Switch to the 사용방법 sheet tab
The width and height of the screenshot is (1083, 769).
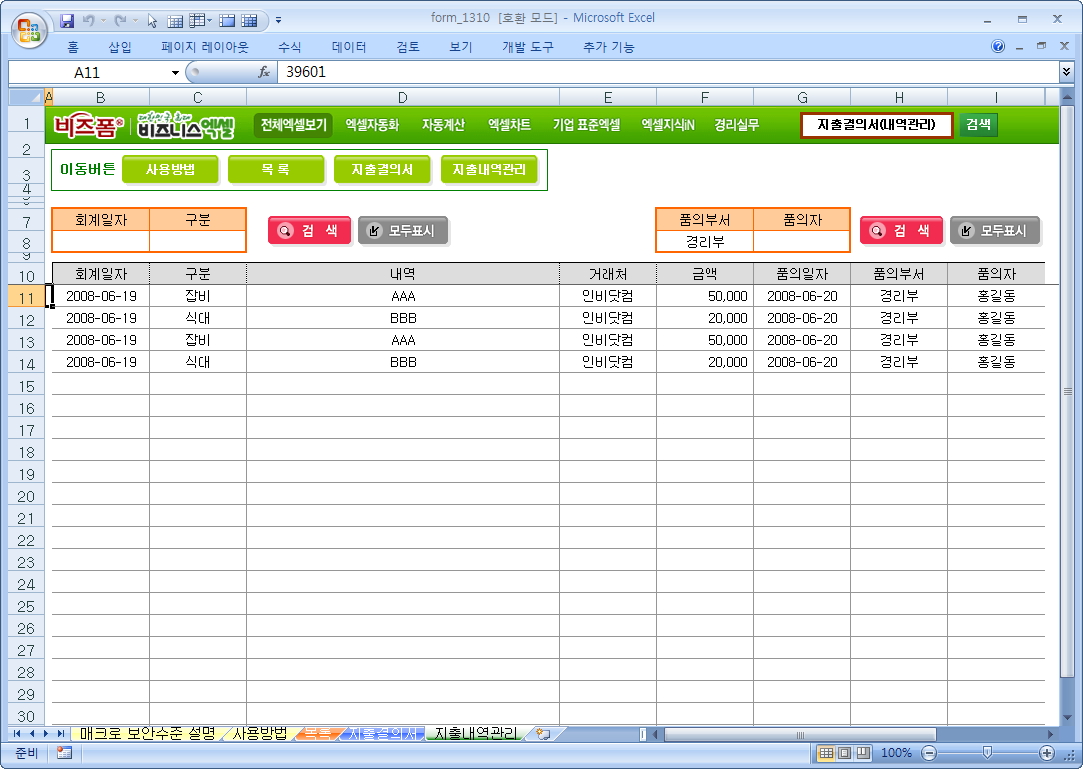(x=259, y=733)
